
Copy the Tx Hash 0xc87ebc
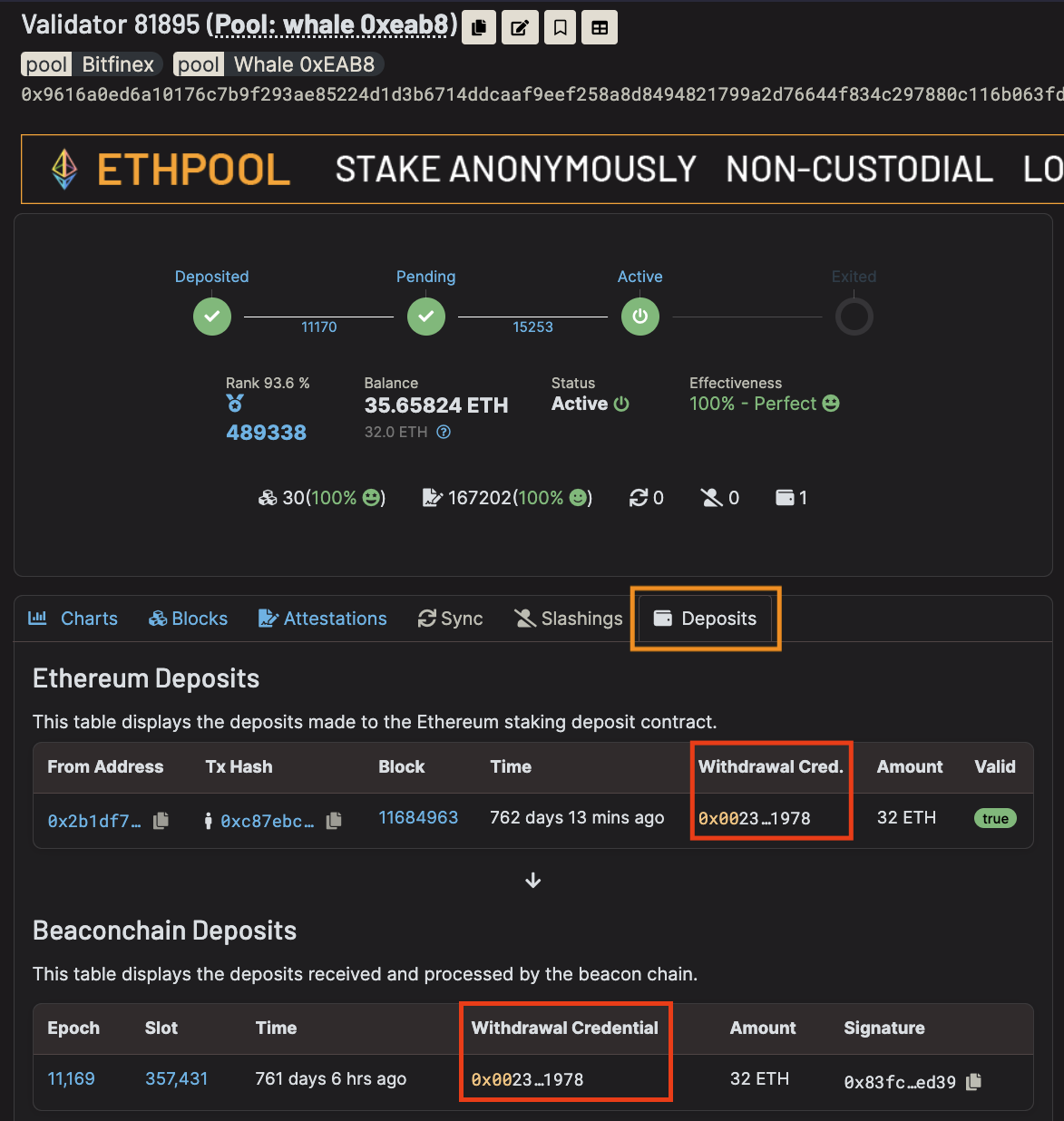click(x=334, y=820)
